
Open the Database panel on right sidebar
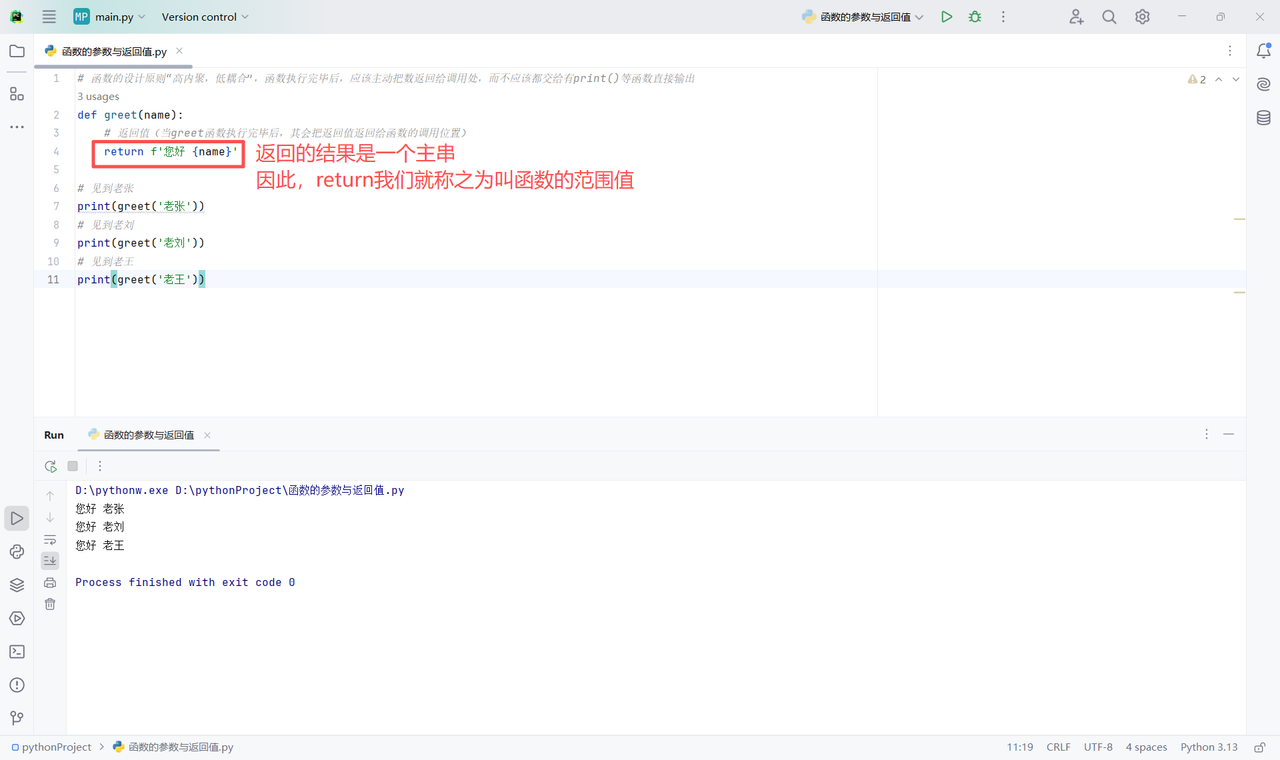pyautogui.click(x=1262, y=117)
